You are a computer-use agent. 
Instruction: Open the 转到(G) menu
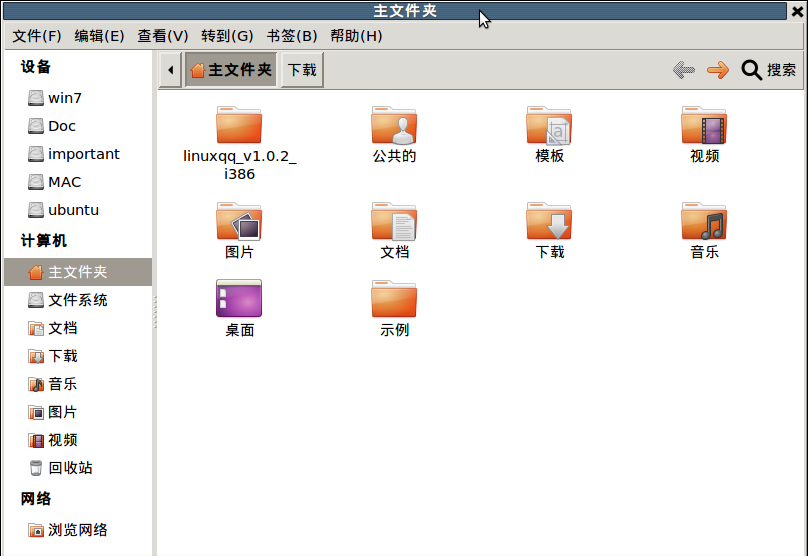pyautogui.click(x=227, y=36)
